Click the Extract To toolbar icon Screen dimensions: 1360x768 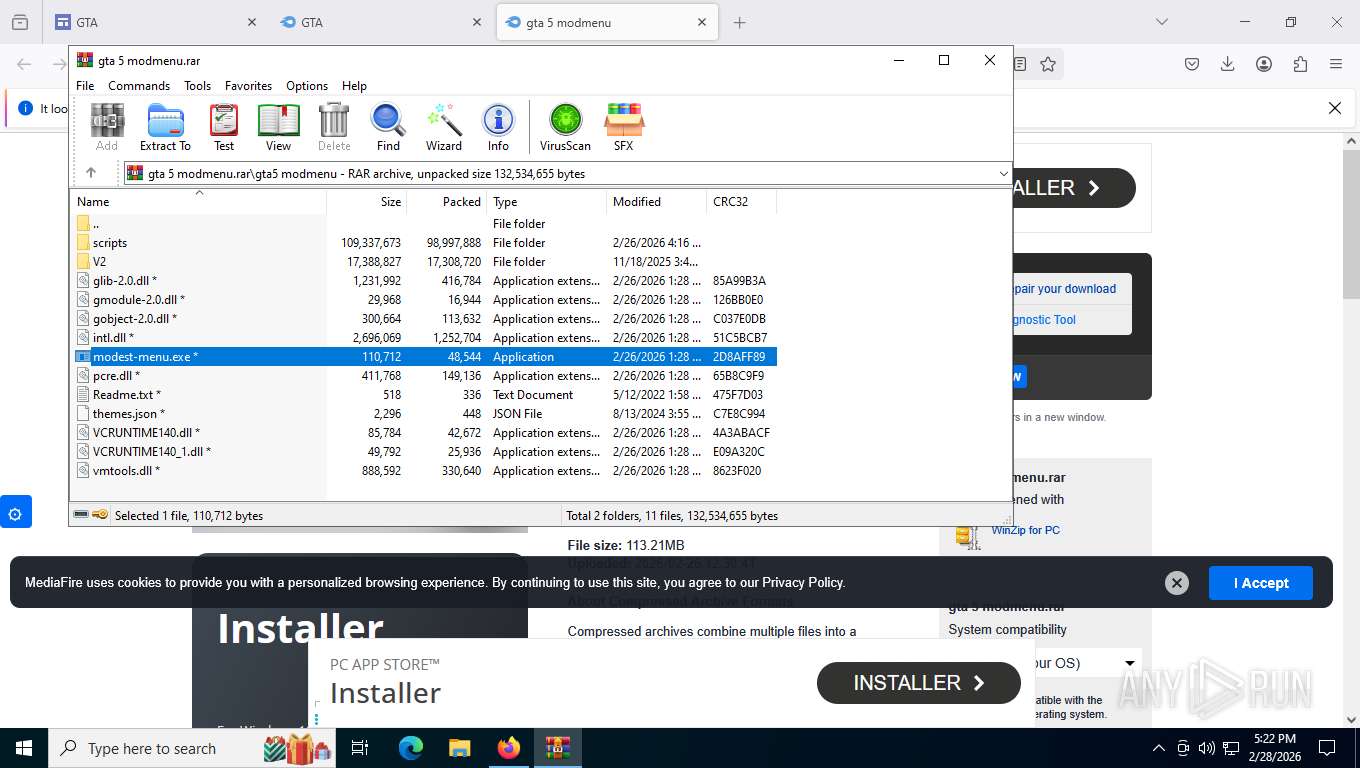[165, 127]
